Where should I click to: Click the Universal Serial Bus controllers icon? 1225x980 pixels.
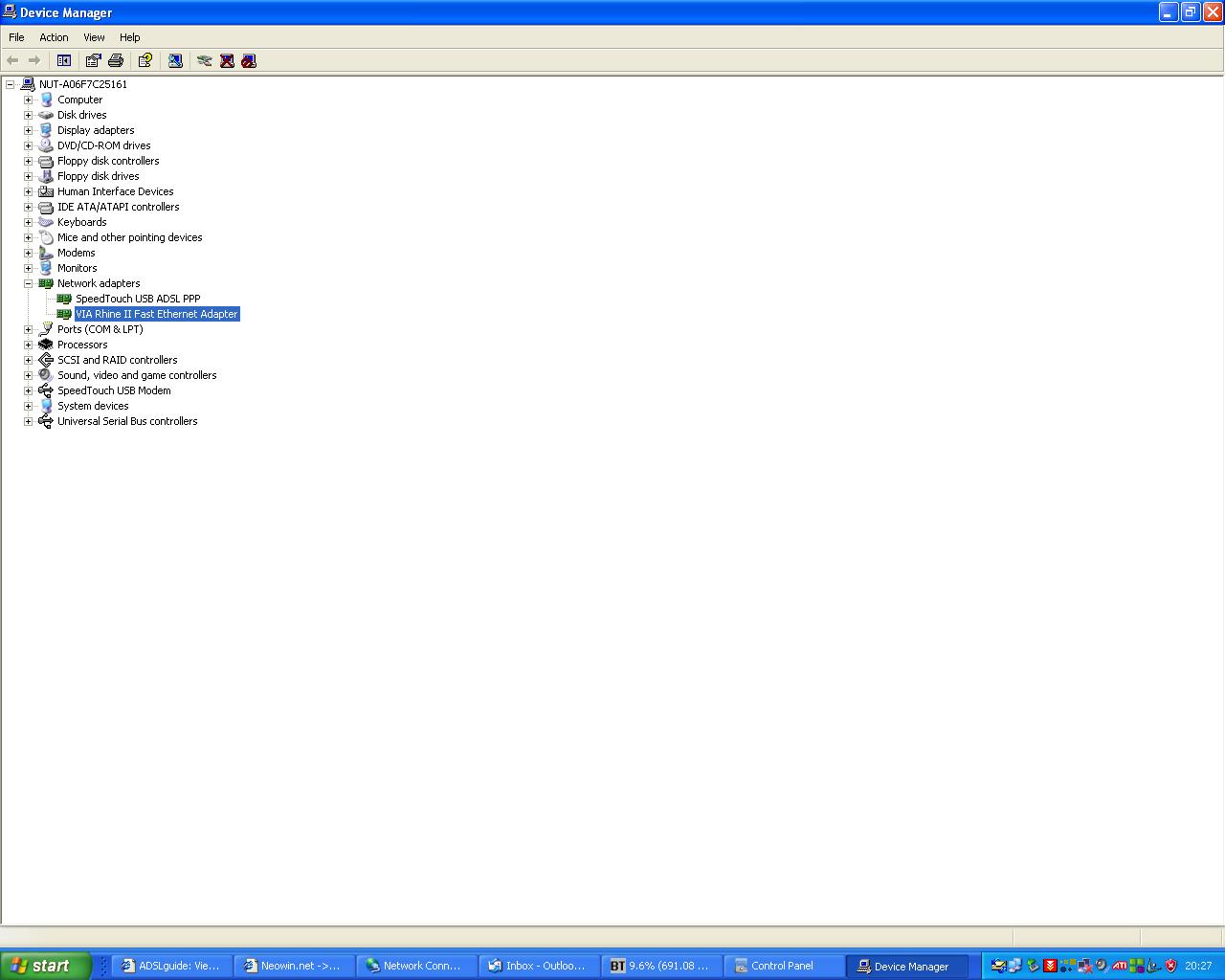tap(46, 421)
